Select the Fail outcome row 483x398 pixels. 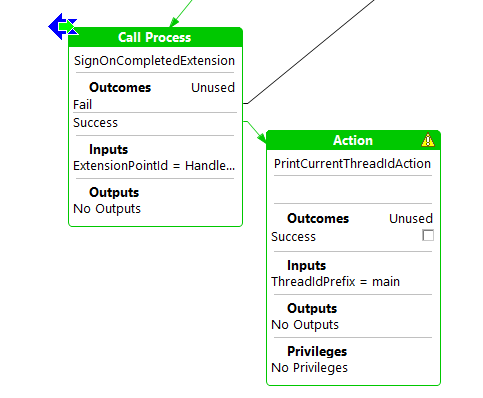155,105
